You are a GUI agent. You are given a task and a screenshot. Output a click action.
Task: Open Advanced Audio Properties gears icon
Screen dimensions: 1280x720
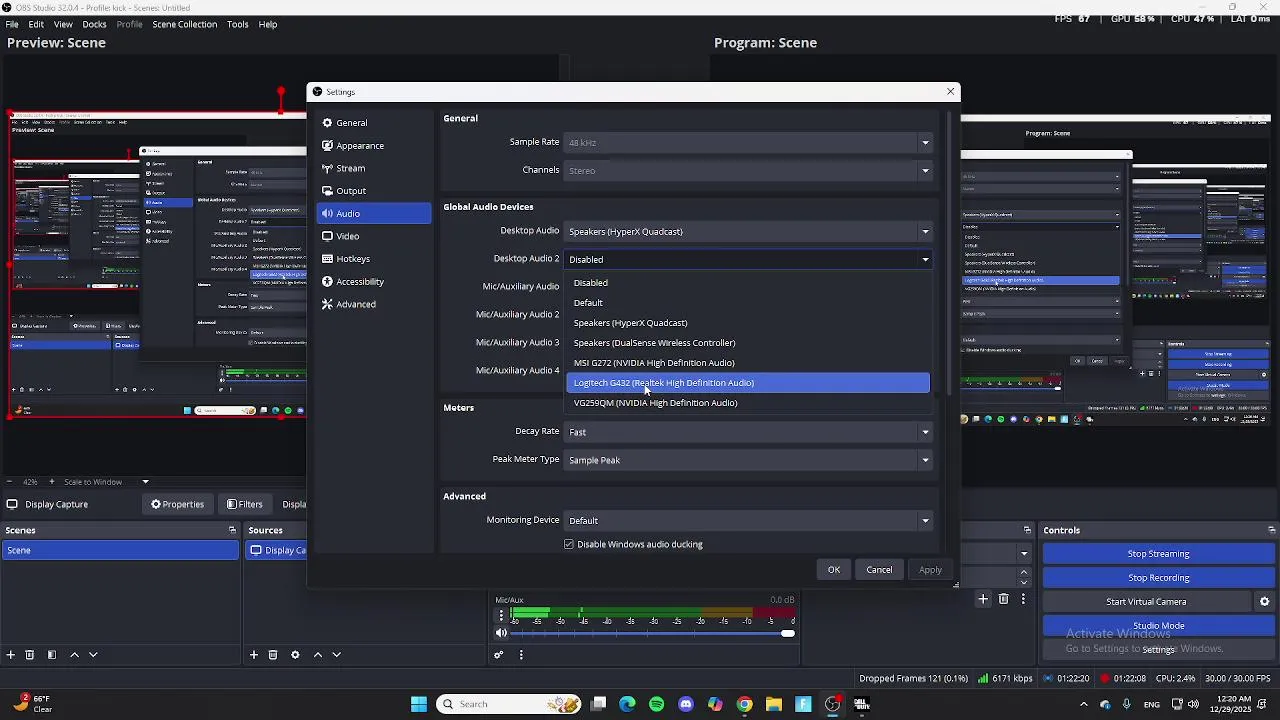click(499, 655)
